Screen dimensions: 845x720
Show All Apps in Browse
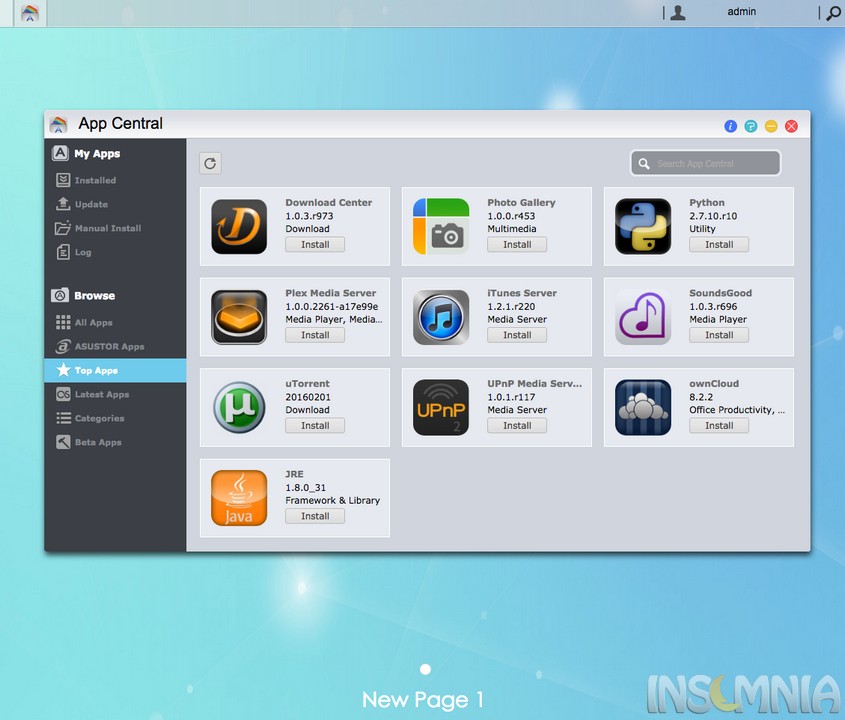point(115,322)
